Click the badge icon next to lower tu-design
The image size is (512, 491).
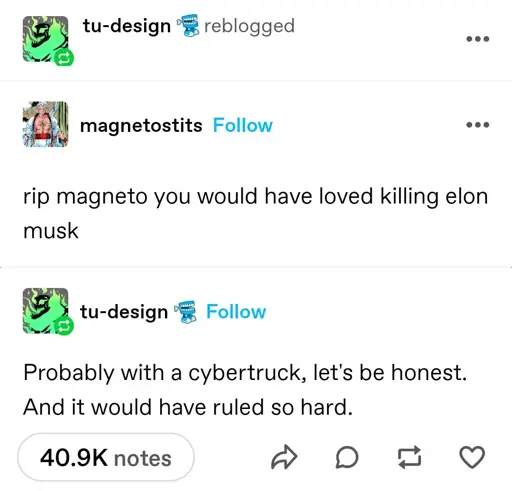(x=185, y=312)
